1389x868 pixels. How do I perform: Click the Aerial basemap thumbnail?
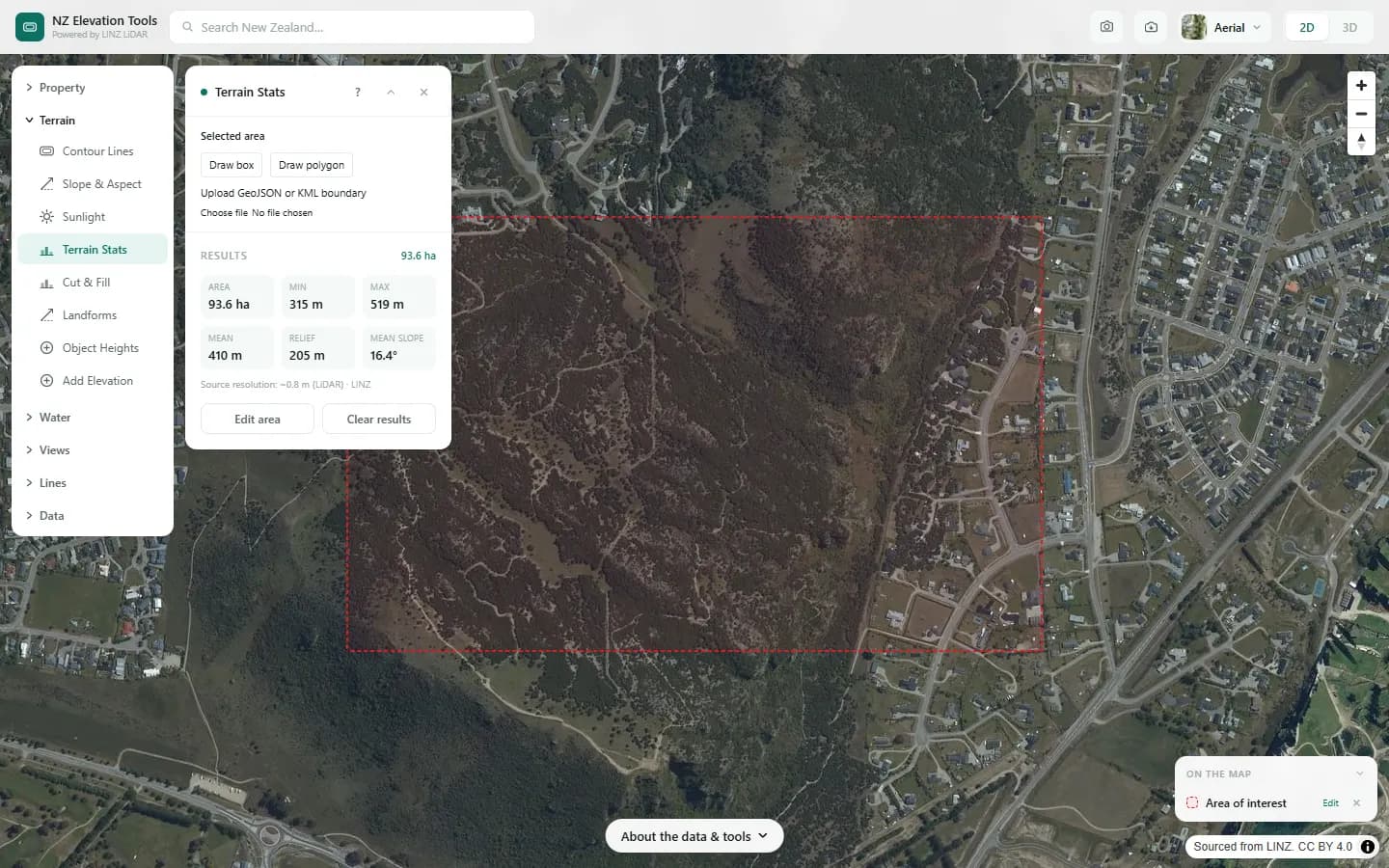click(x=1194, y=27)
